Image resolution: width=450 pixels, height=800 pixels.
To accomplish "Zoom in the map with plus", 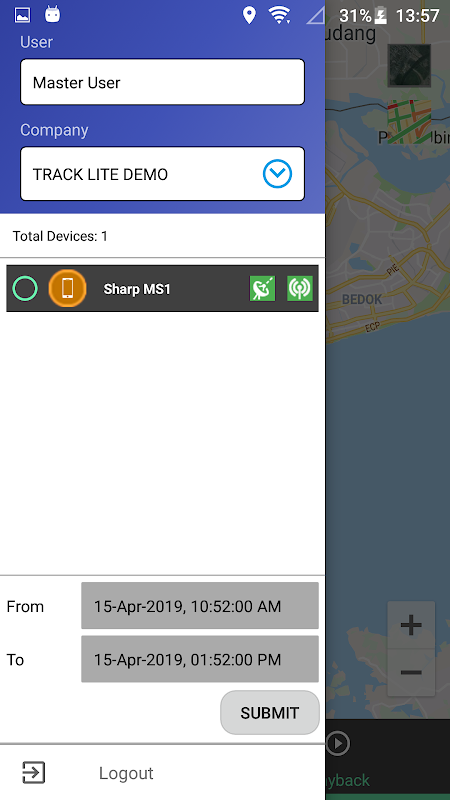I will [411, 625].
